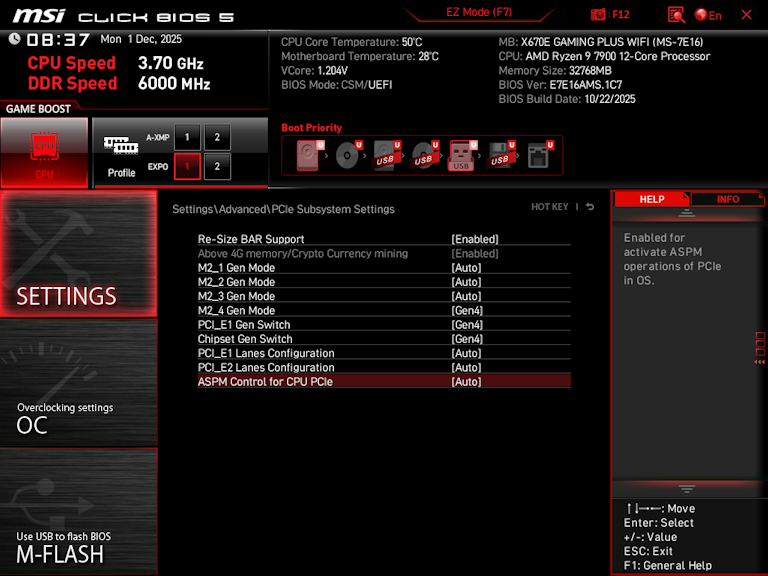
Task: Click the network boot device icon
Action: pos(539,155)
